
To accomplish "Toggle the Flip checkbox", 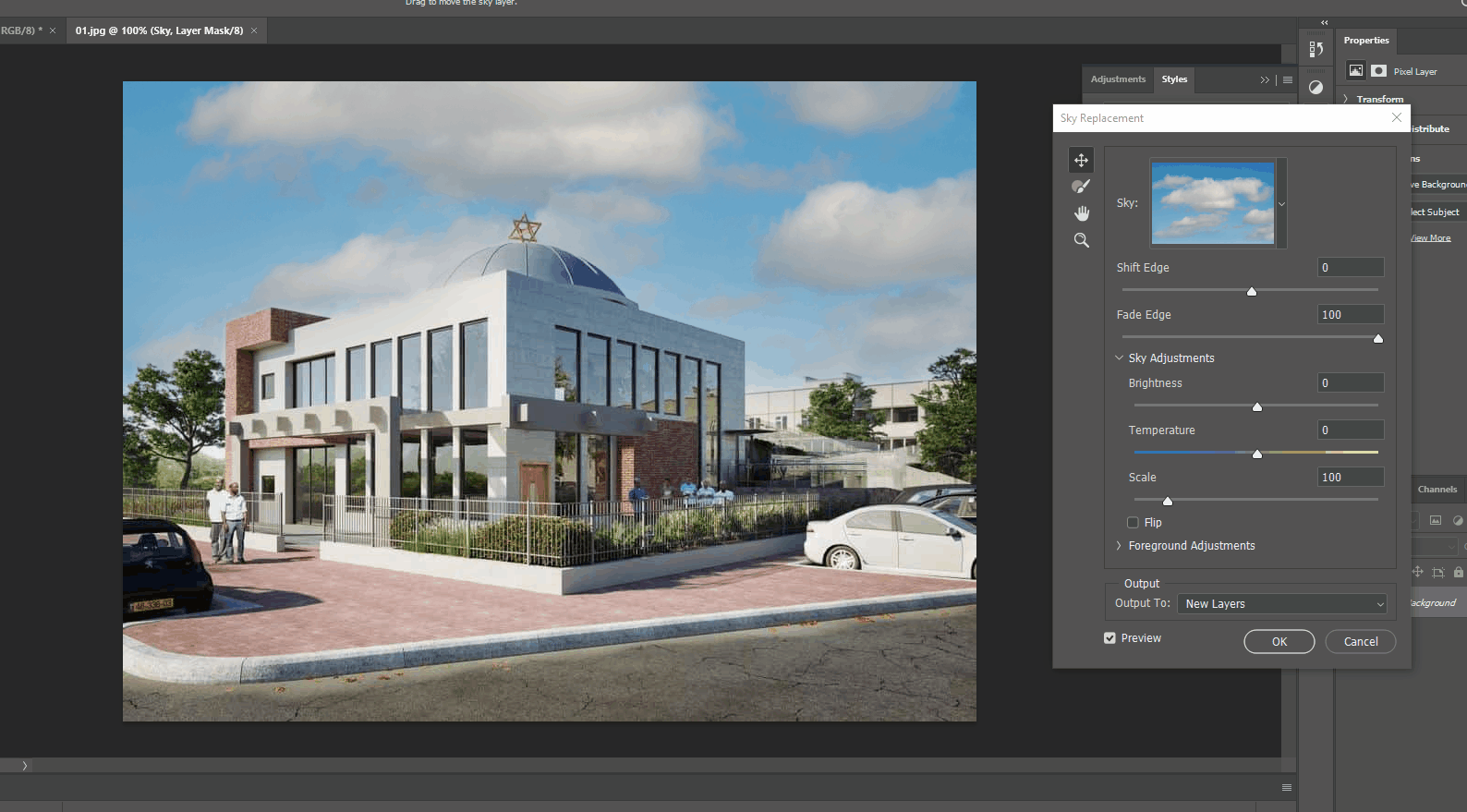I will (x=1133, y=522).
